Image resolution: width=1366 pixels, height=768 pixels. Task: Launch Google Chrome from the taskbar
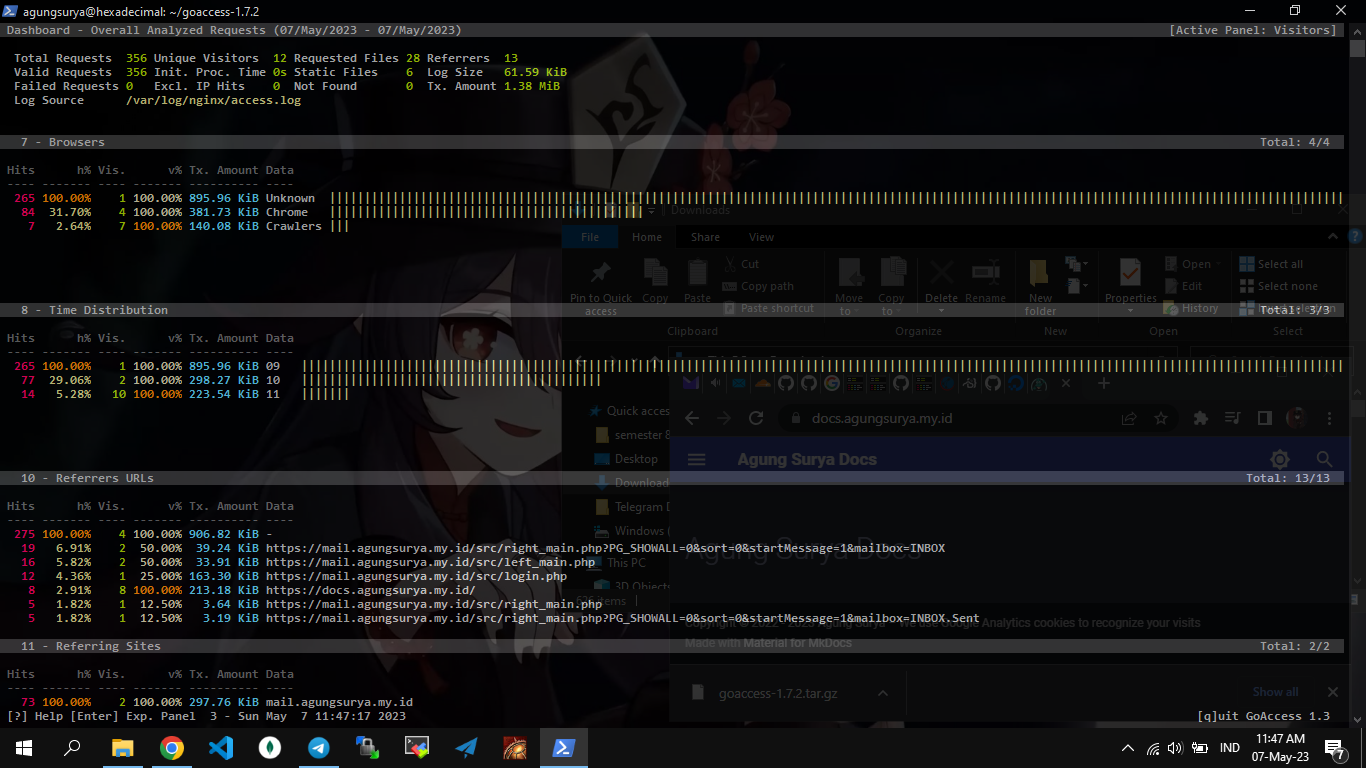[x=172, y=747]
